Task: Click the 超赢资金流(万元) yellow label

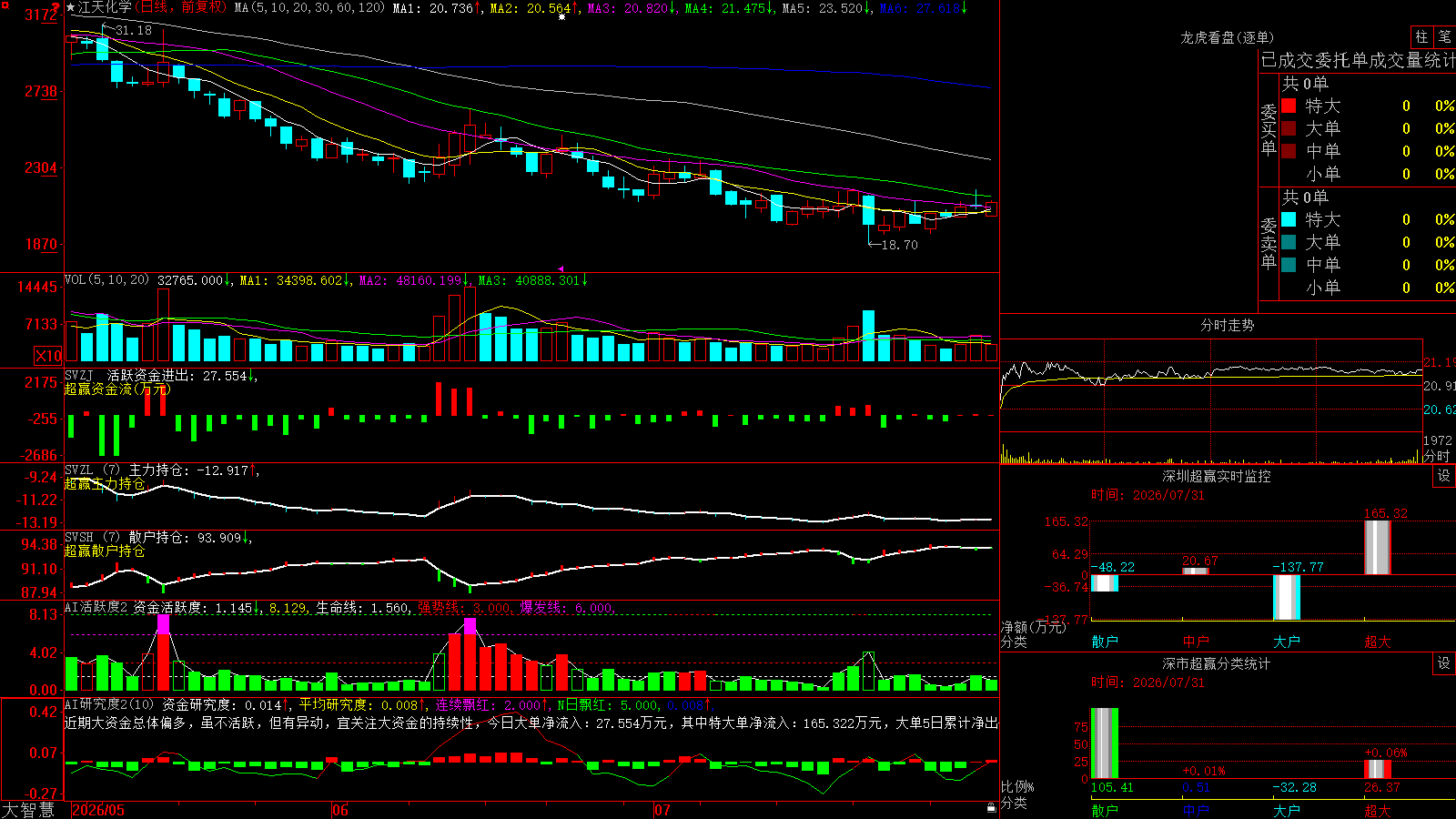Action: pyautogui.click(x=116, y=389)
